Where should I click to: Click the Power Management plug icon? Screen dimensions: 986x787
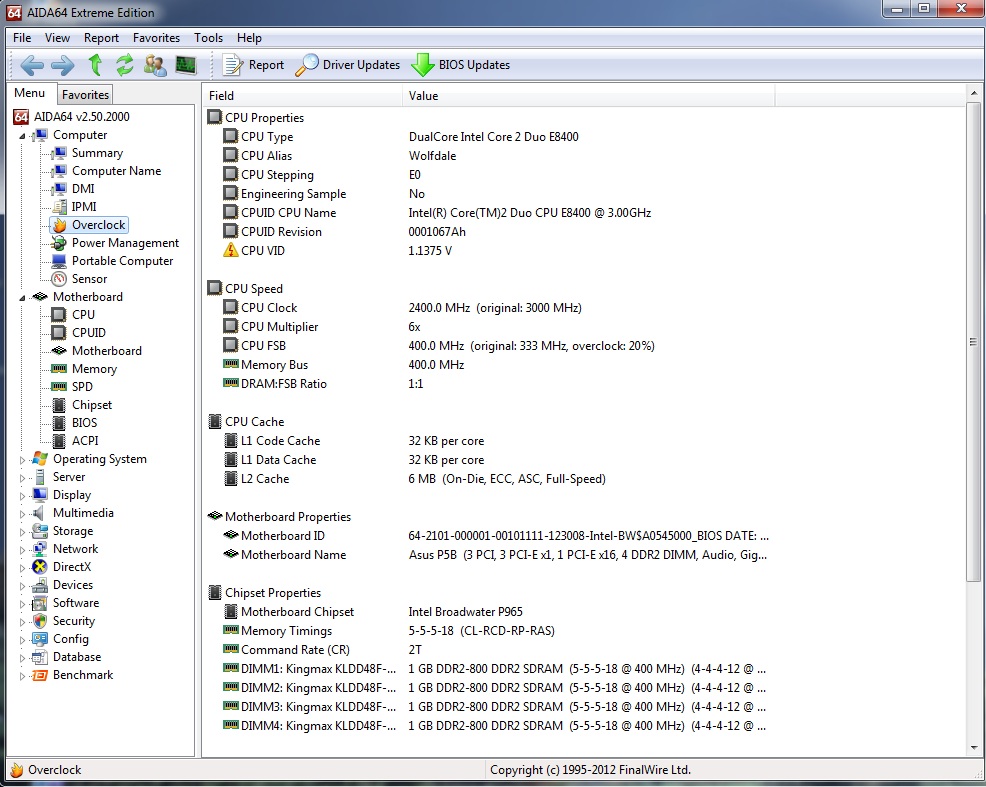point(59,243)
